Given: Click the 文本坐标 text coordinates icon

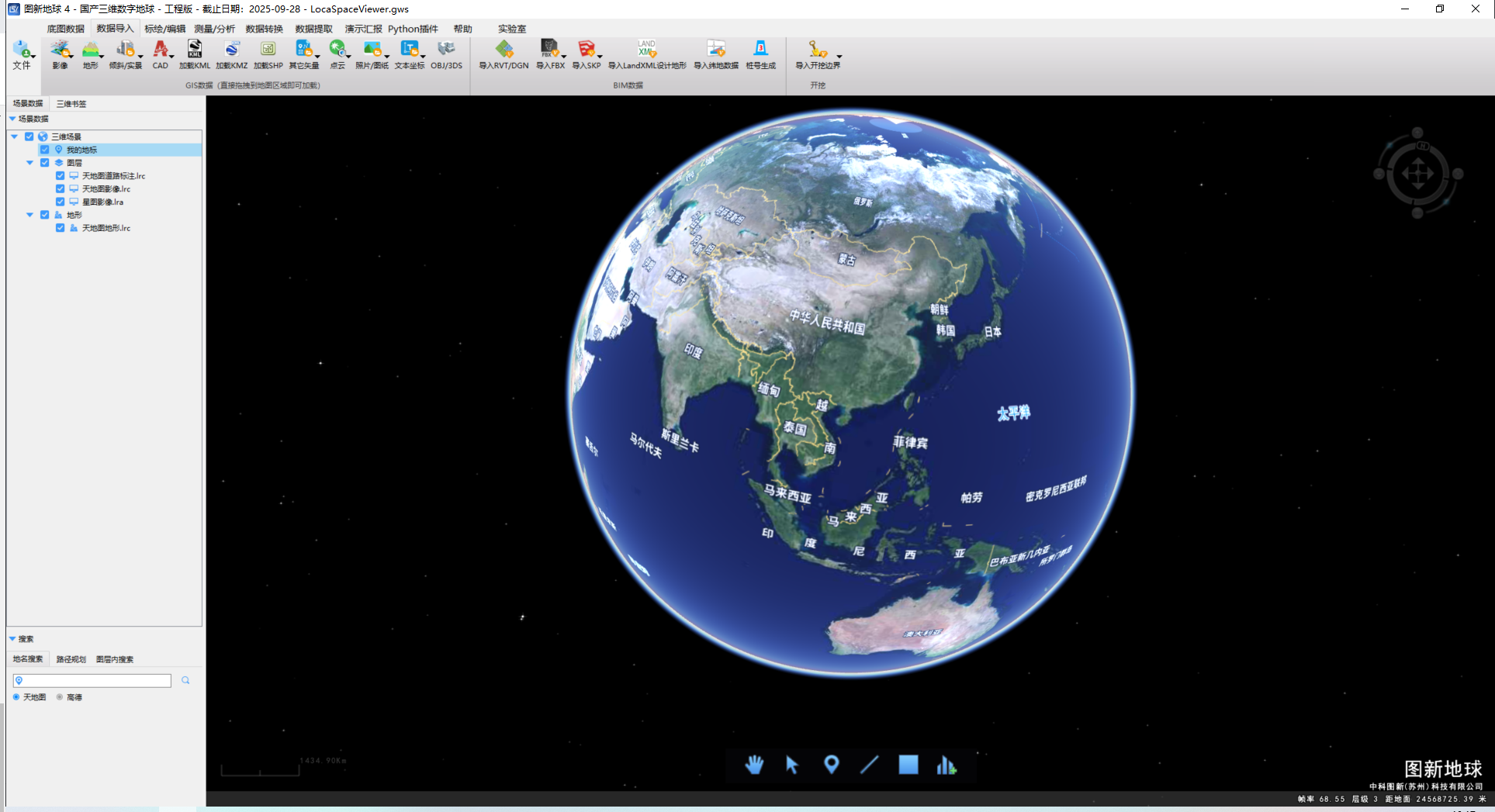Looking at the screenshot, I should 409,50.
